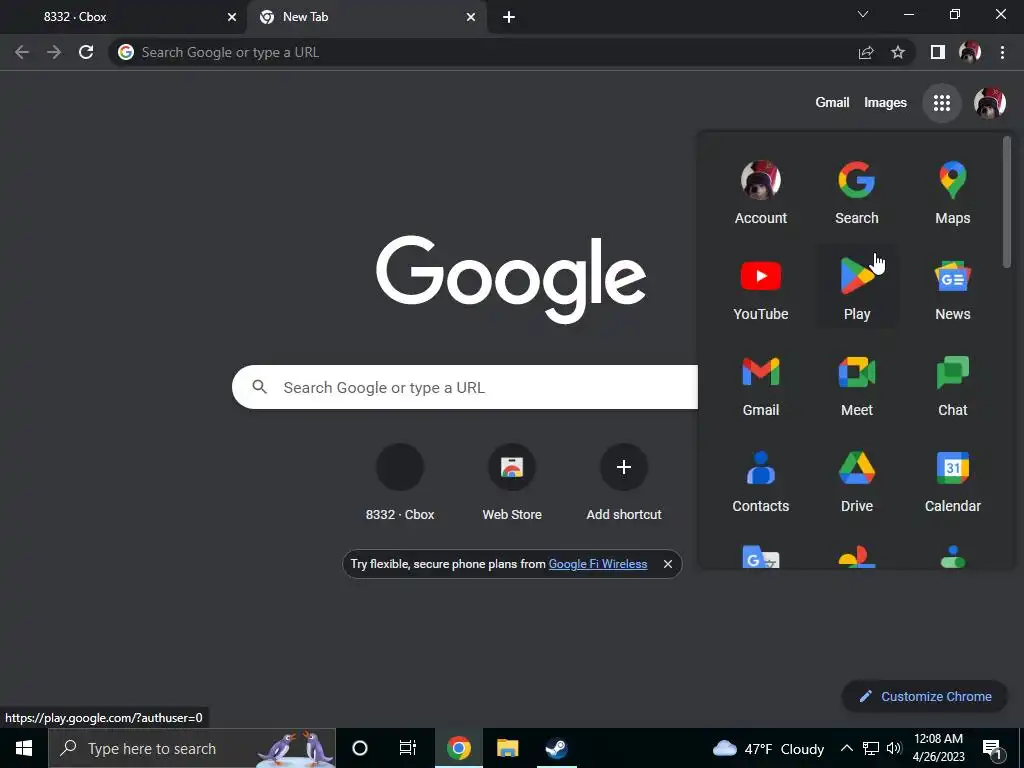The width and height of the screenshot is (1024, 768).
Task: Open Google account avatar on page
Action: (989, 103)
